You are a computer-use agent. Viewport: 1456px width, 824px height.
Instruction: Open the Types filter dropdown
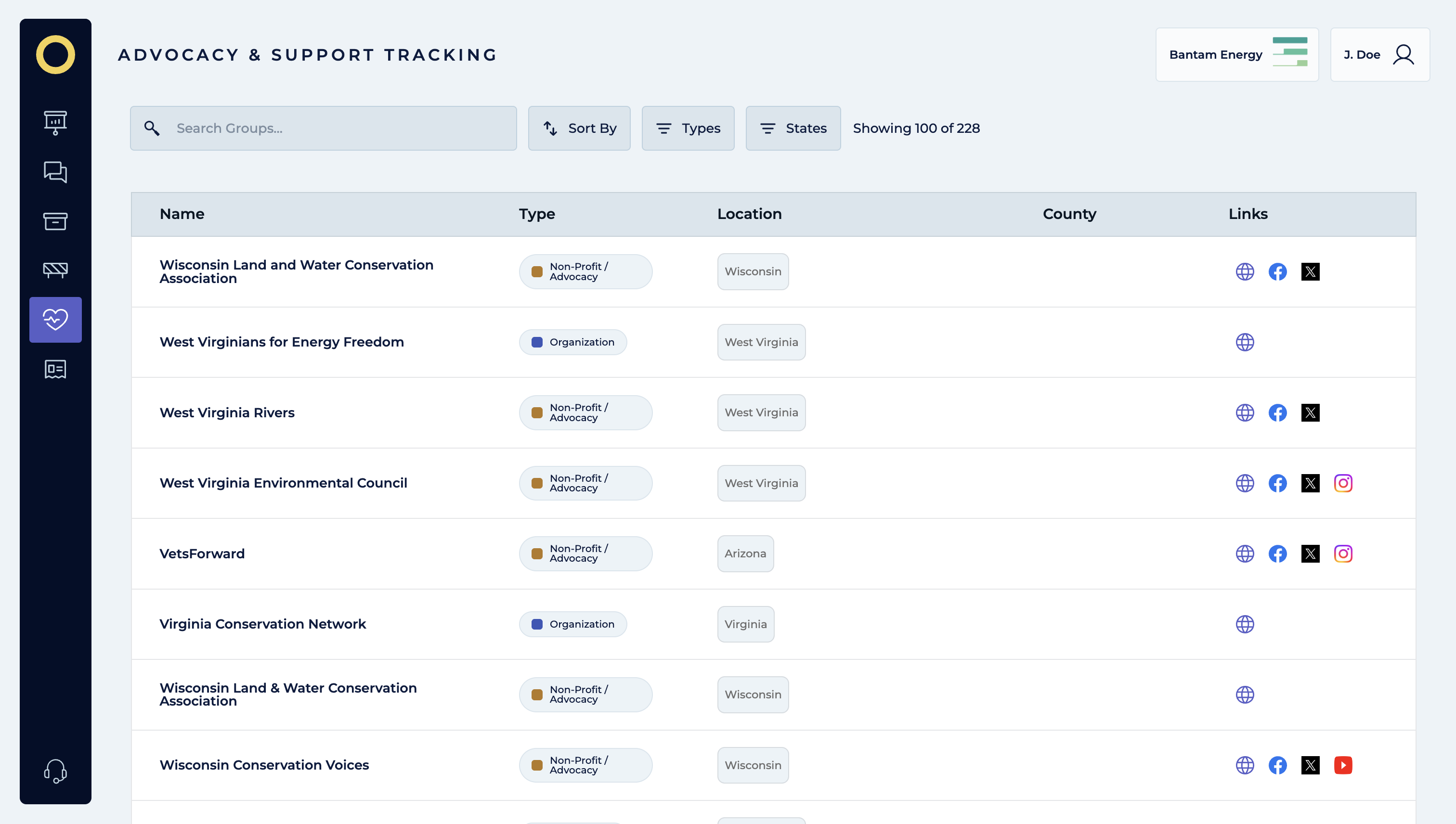tap(688, 129)
